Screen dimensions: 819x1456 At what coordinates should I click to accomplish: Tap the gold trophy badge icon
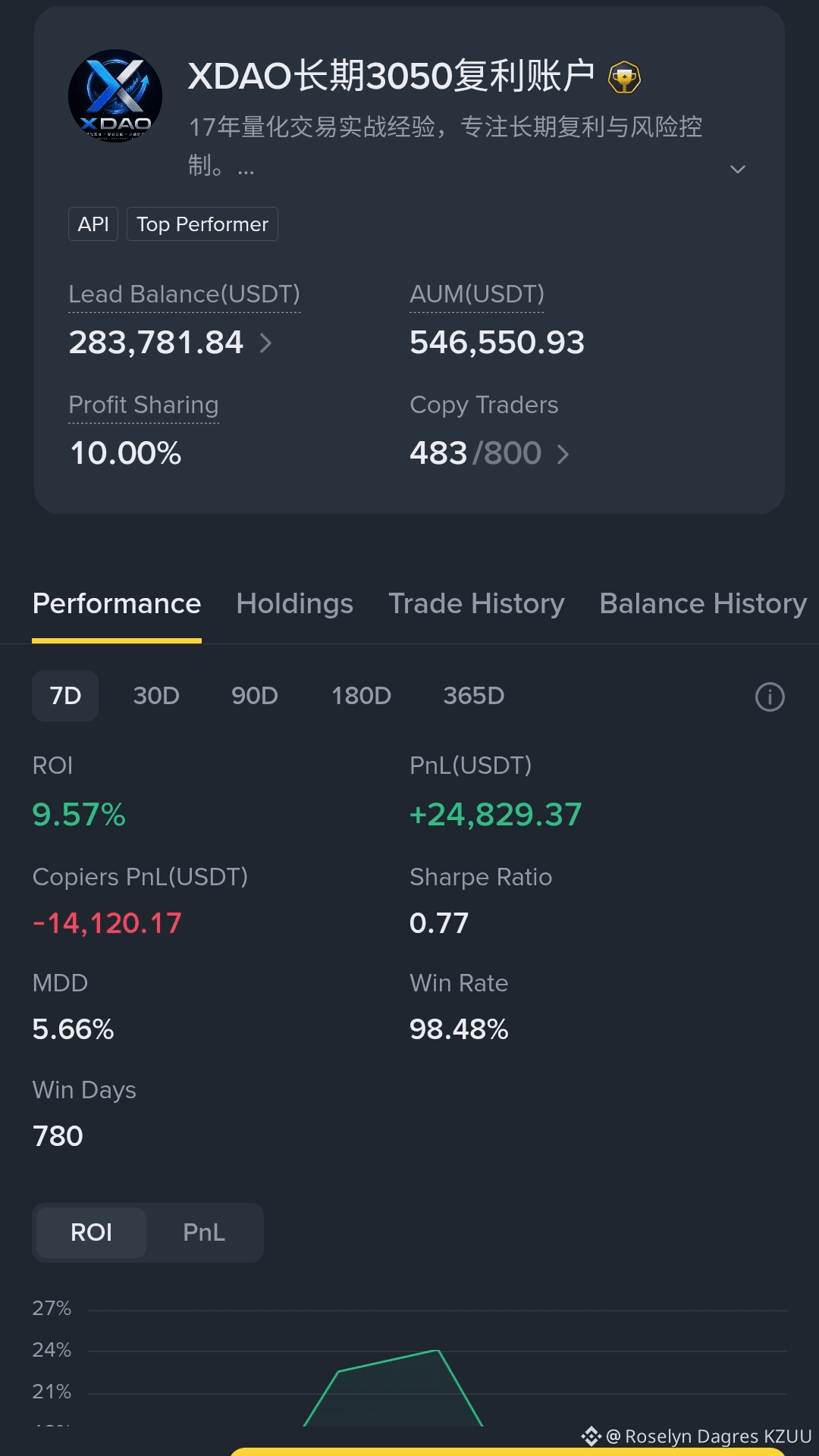point(624,77)
